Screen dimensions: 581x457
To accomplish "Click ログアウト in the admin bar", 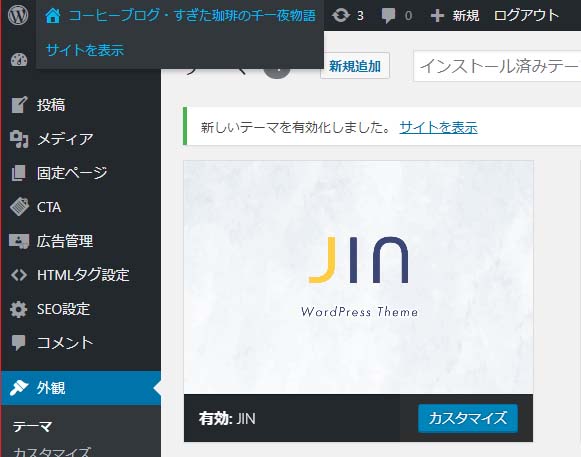I will (x=526, y=16).
